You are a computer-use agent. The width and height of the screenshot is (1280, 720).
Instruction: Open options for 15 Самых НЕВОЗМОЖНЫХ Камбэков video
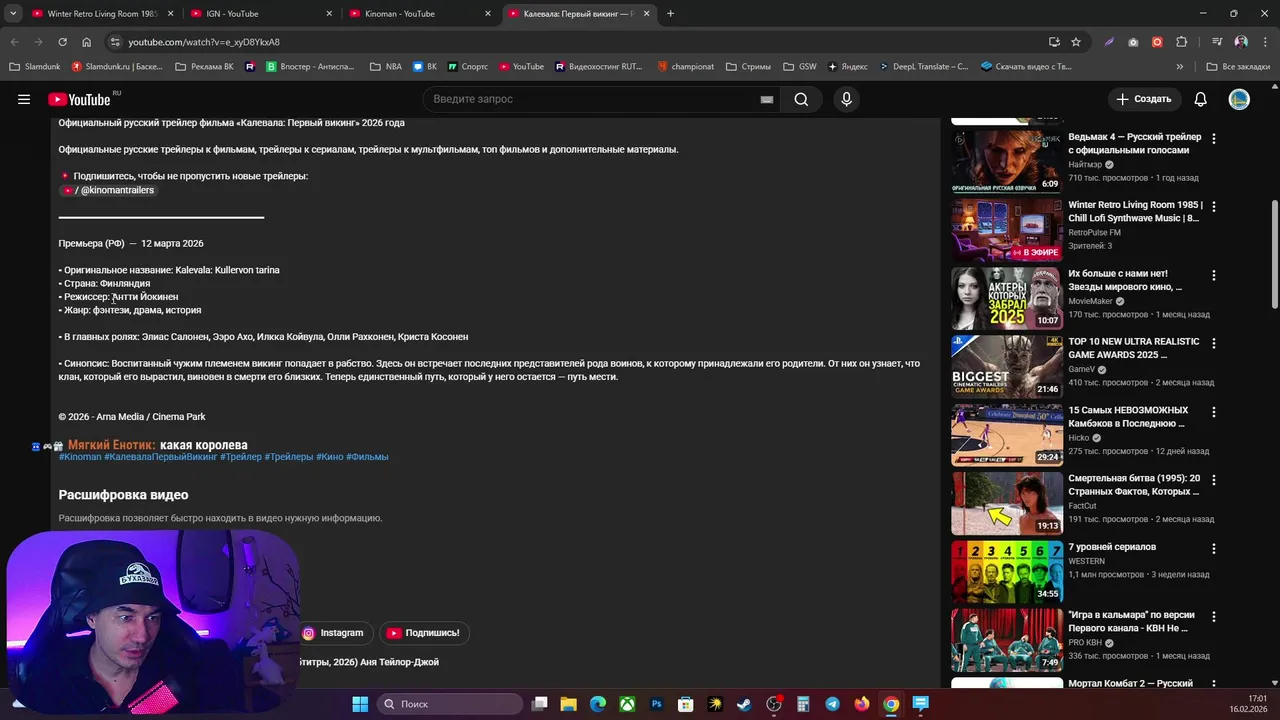tap(1214, 412)
